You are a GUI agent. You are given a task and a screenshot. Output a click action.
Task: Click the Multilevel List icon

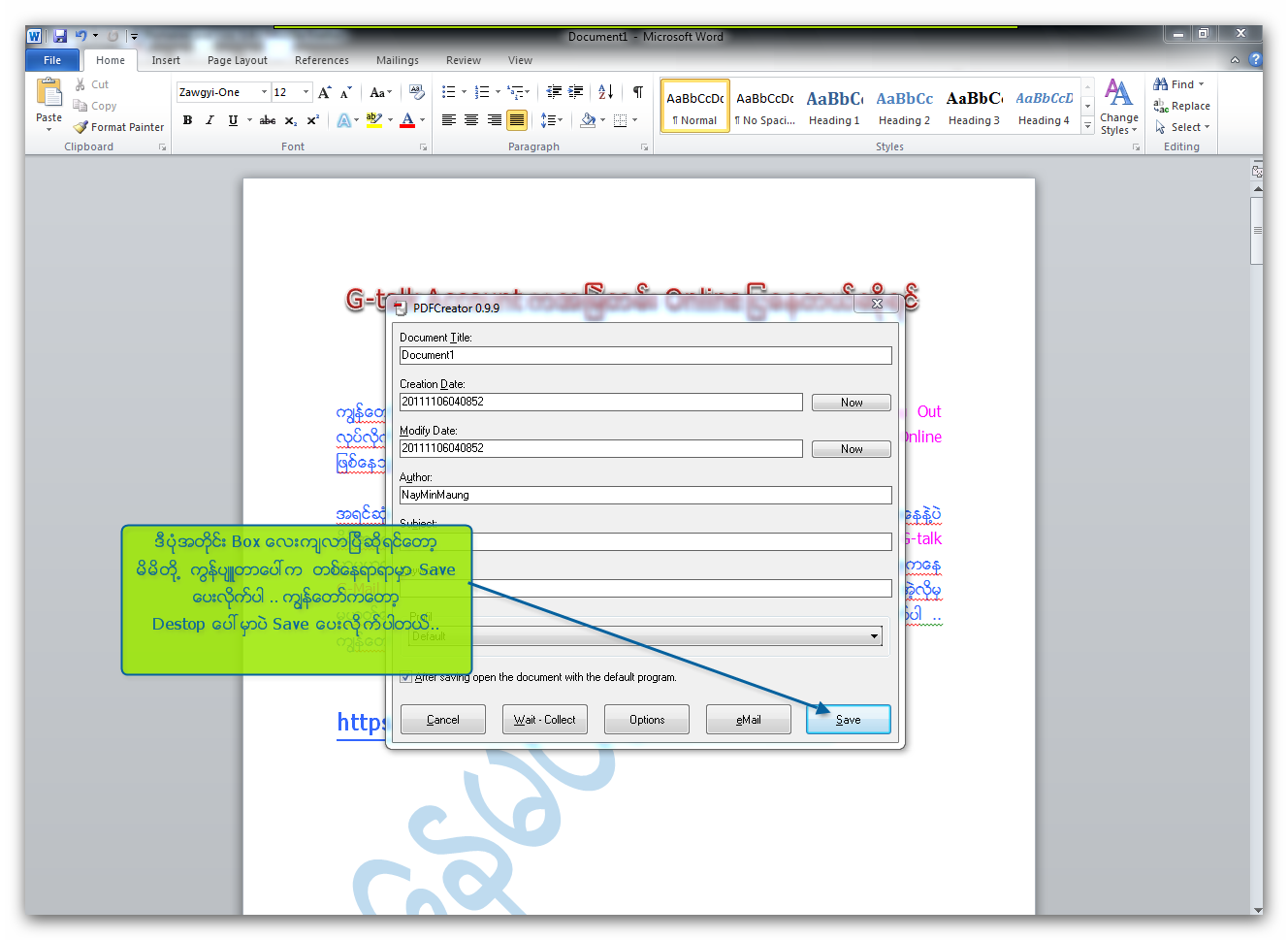coord(516,92)
